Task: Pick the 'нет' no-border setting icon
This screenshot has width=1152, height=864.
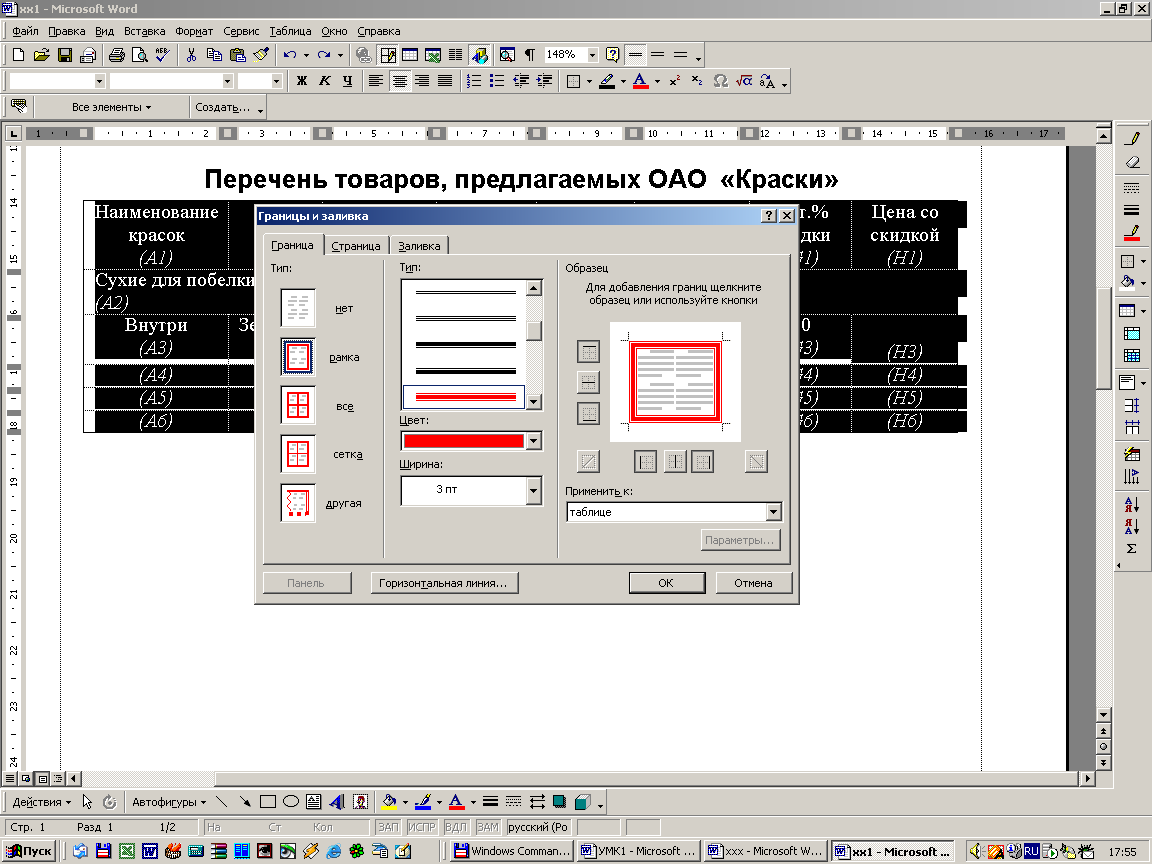Action: [298, 309]
